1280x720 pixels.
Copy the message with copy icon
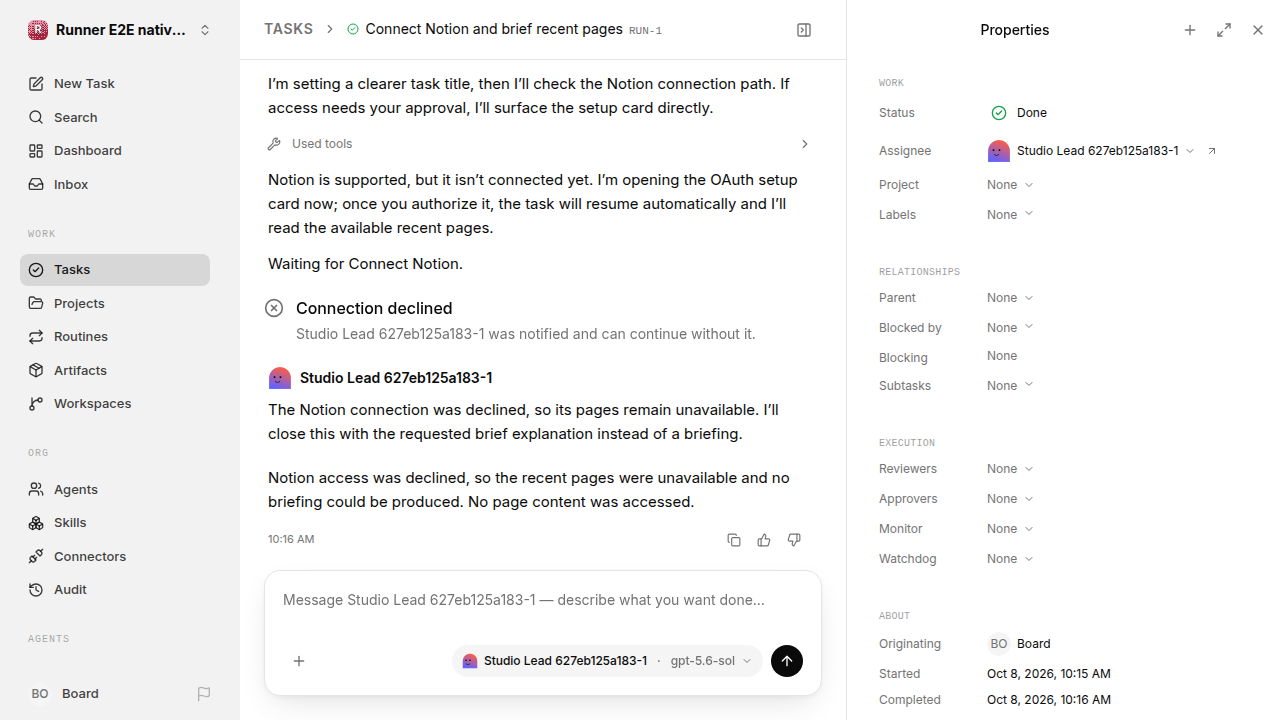click(x=734, y=540)
